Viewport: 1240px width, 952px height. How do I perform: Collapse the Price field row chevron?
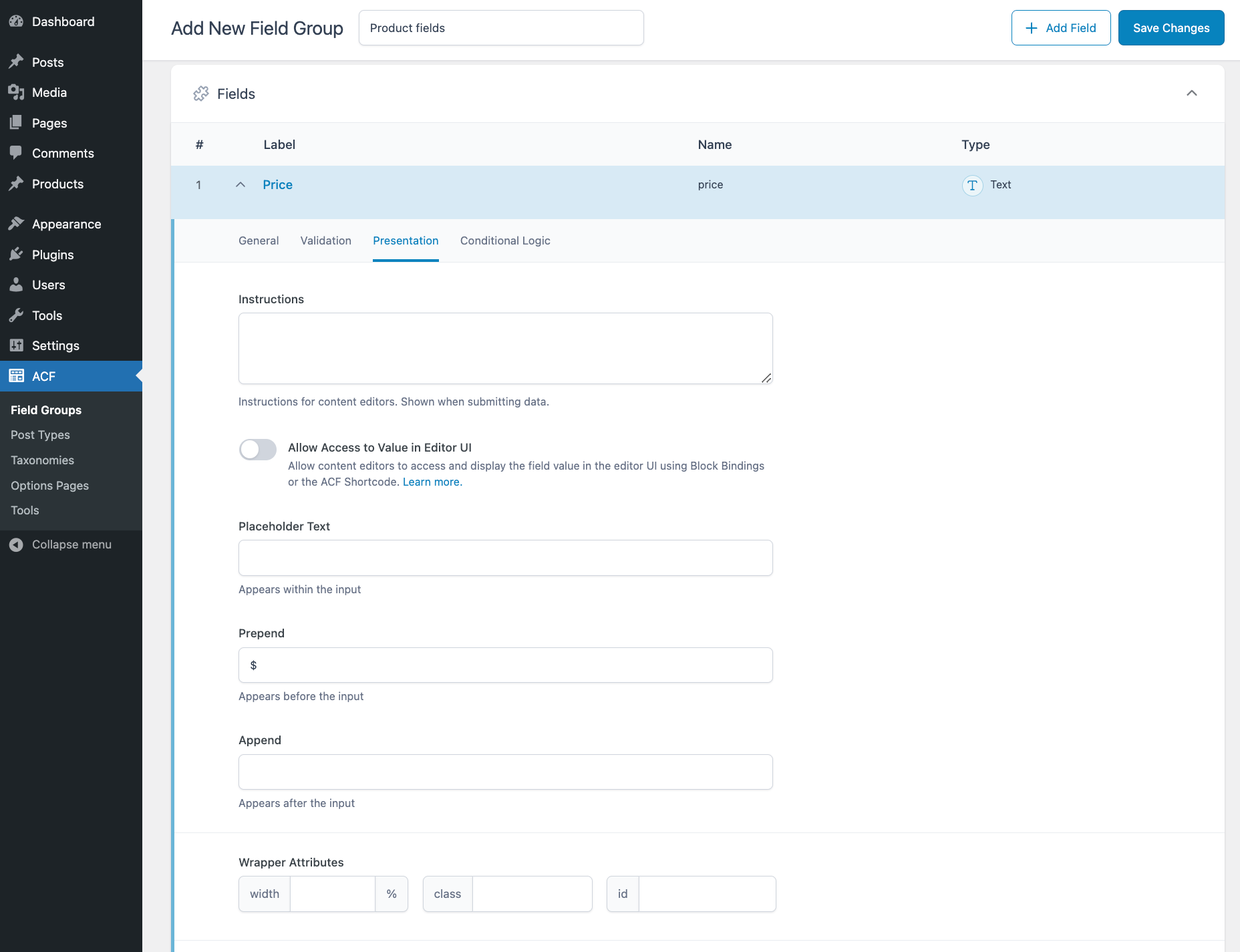(241, 185)
